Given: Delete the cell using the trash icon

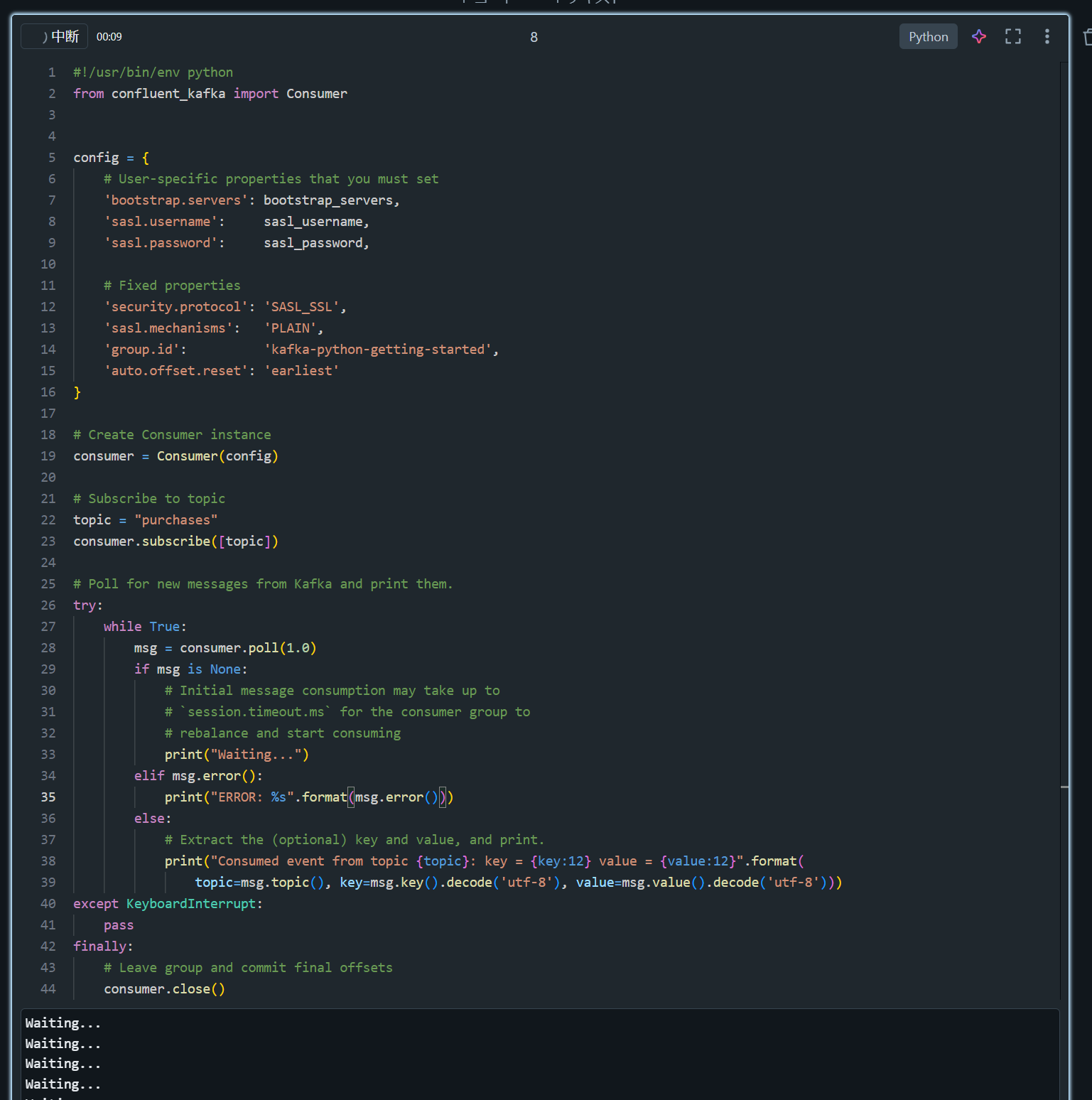Looking at the screenshot, I should tap(1087, 36).
